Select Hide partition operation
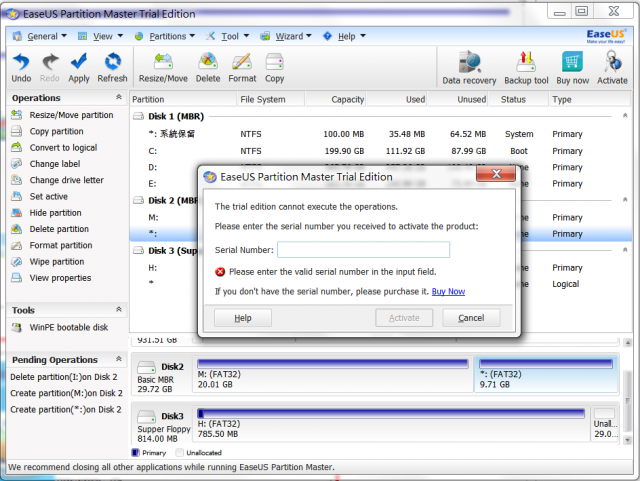Screen dimensions: 640x481 [x=46, y=213]
